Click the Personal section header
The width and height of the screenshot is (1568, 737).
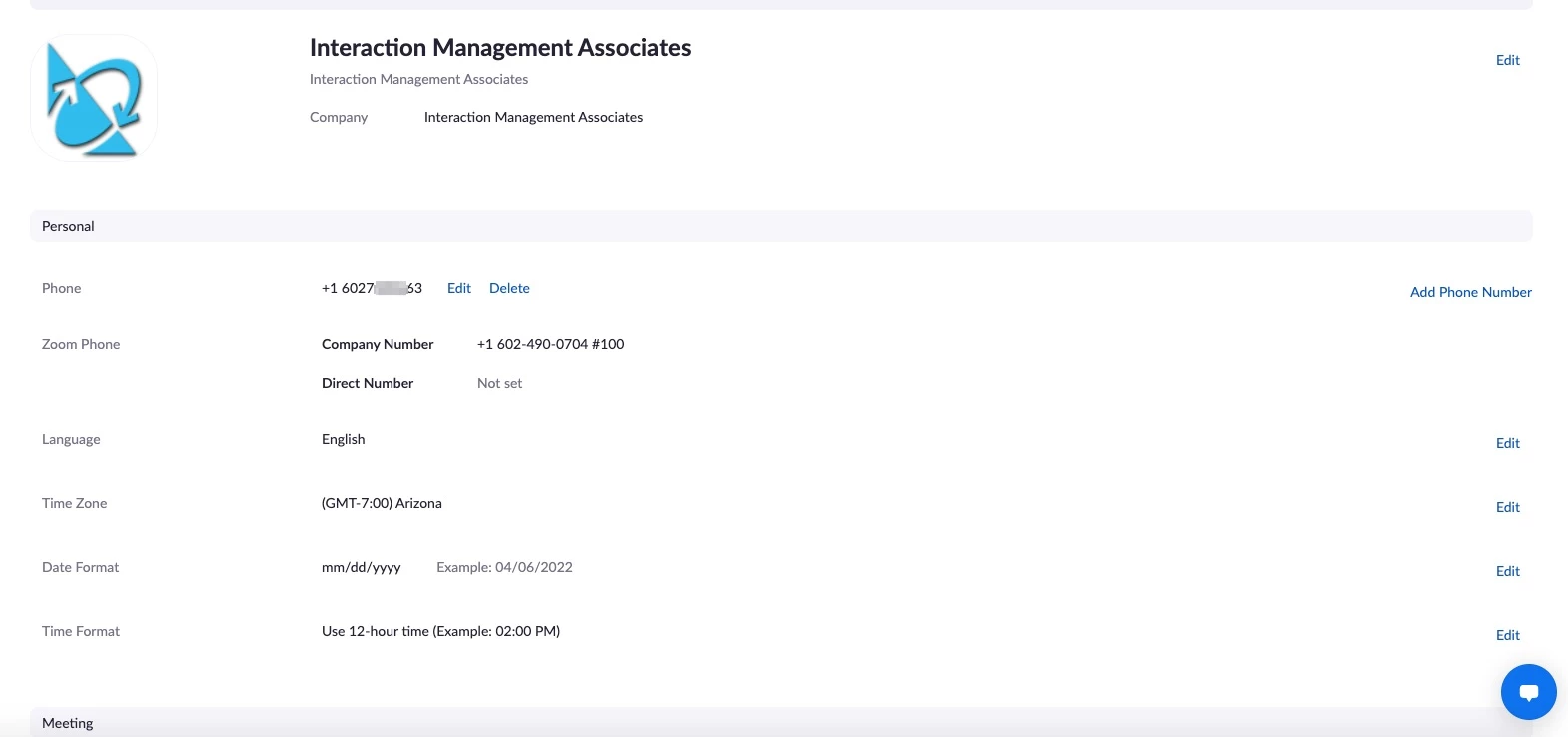[781, 226]
